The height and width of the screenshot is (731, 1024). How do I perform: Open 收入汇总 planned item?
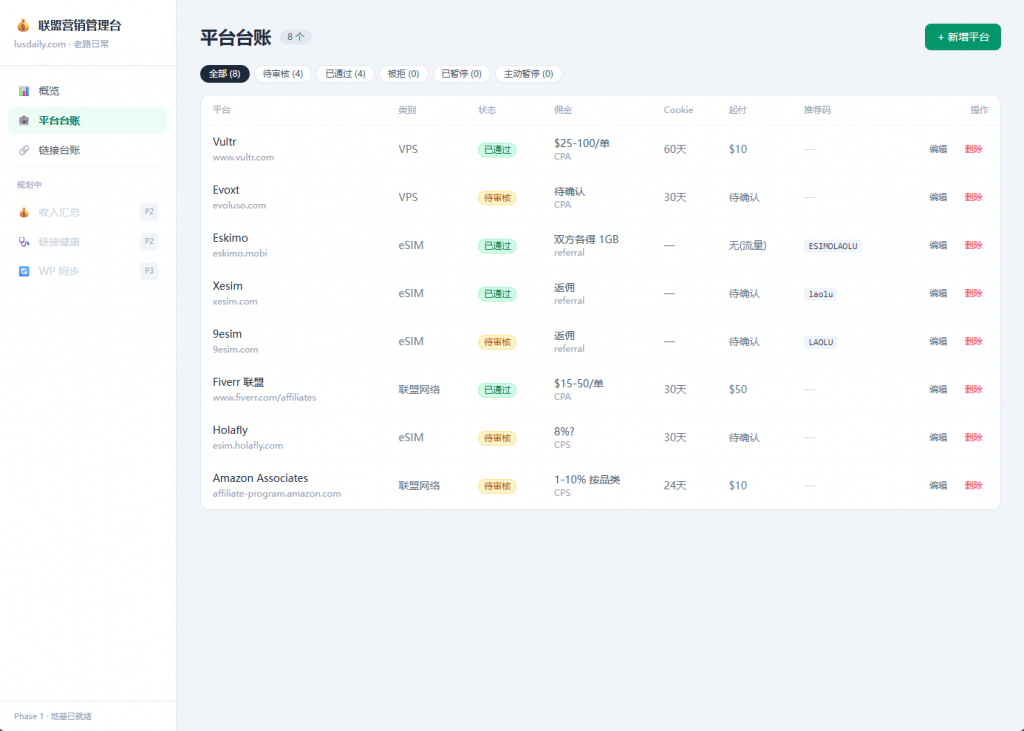coord(88,212)
